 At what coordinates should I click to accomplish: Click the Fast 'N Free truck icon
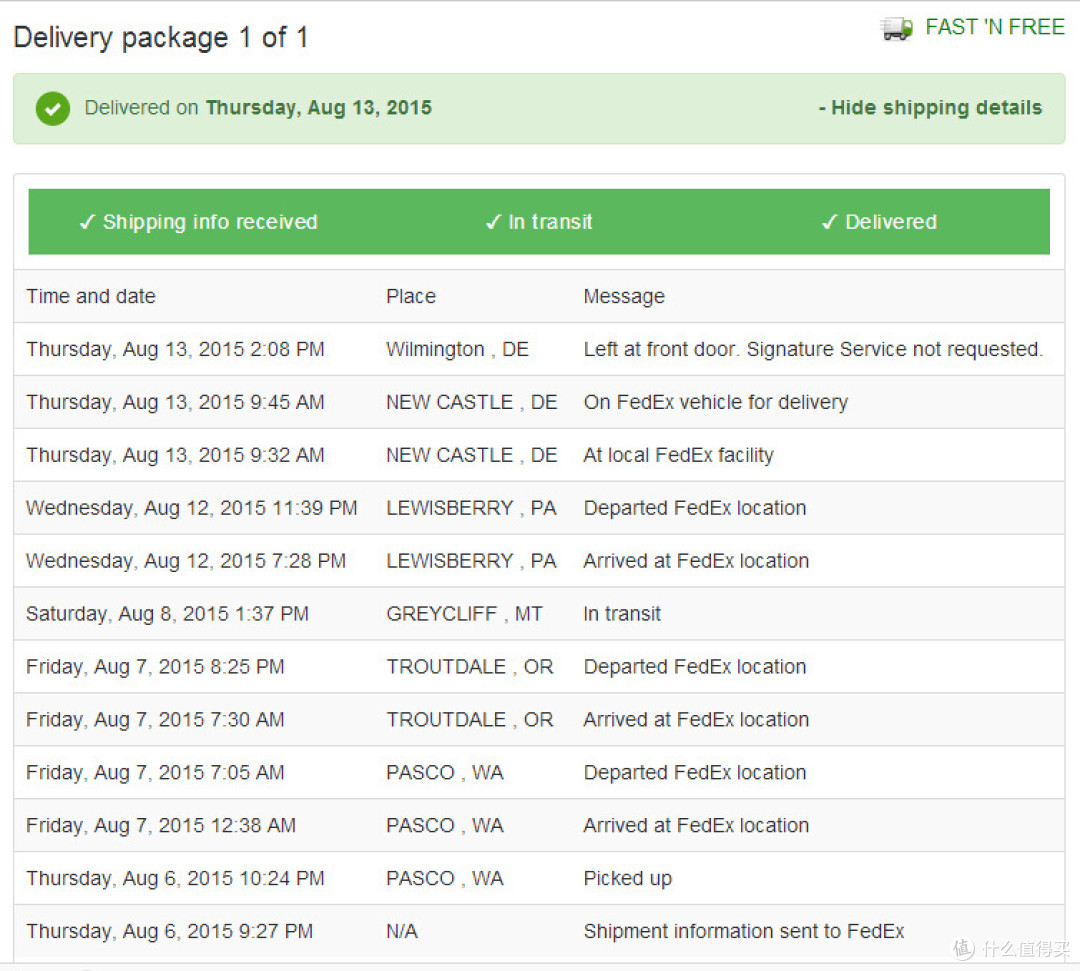897,29
